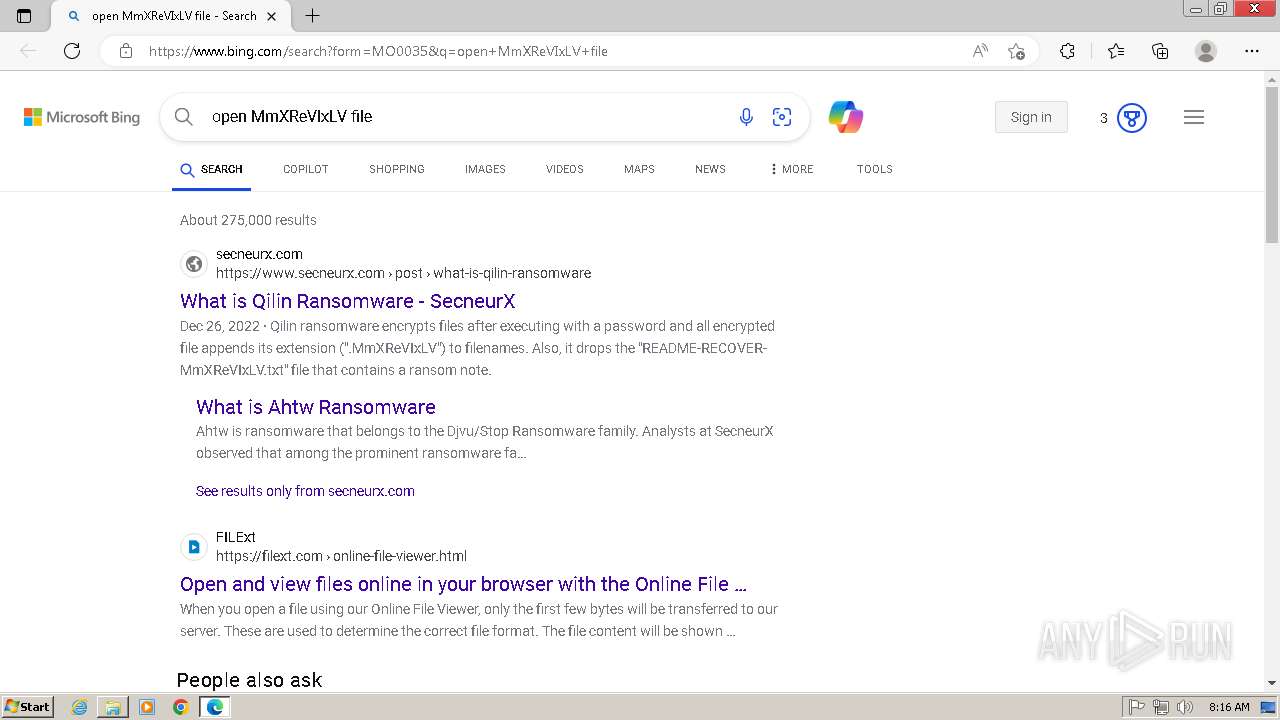The width and height of the screenshot is (1280, 720).
Task: Switch to the VIDEOS tab
Action: point(565,169)
